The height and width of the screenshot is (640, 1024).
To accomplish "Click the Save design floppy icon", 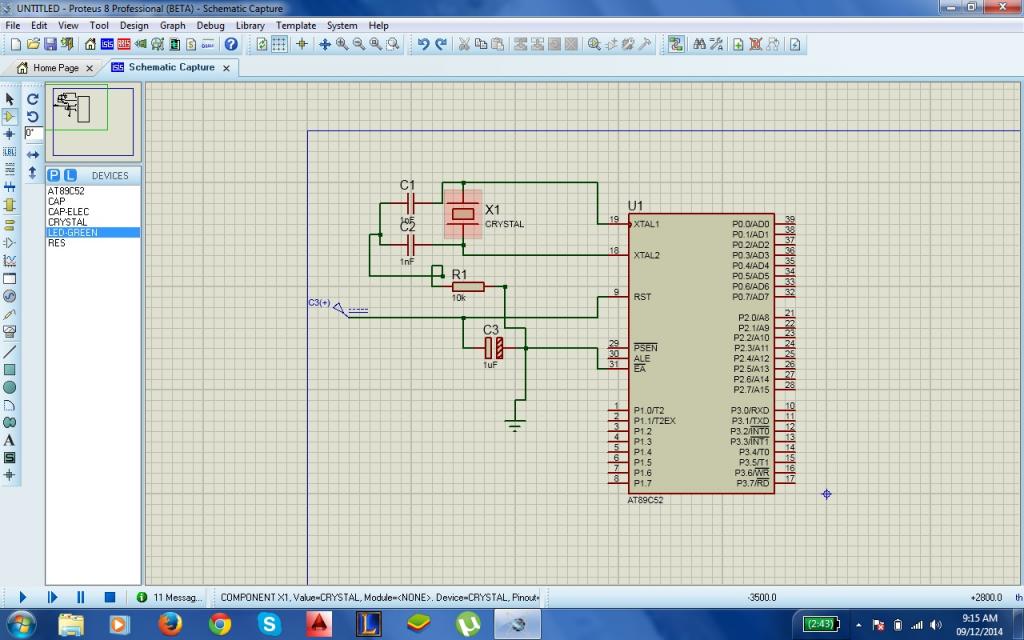I will click(x=50, y=44).
